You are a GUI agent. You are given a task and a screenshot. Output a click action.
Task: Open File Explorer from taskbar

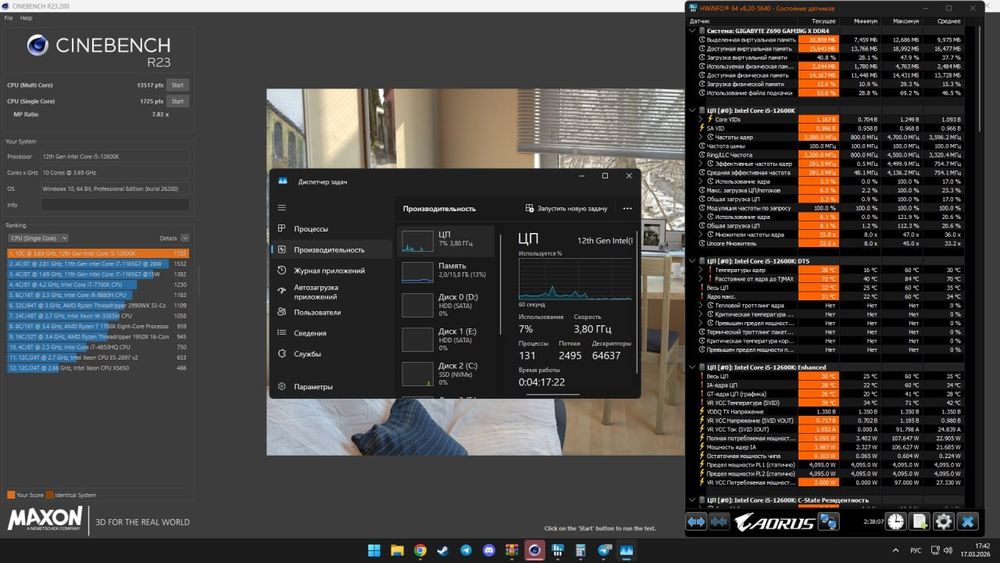(397, 550)
